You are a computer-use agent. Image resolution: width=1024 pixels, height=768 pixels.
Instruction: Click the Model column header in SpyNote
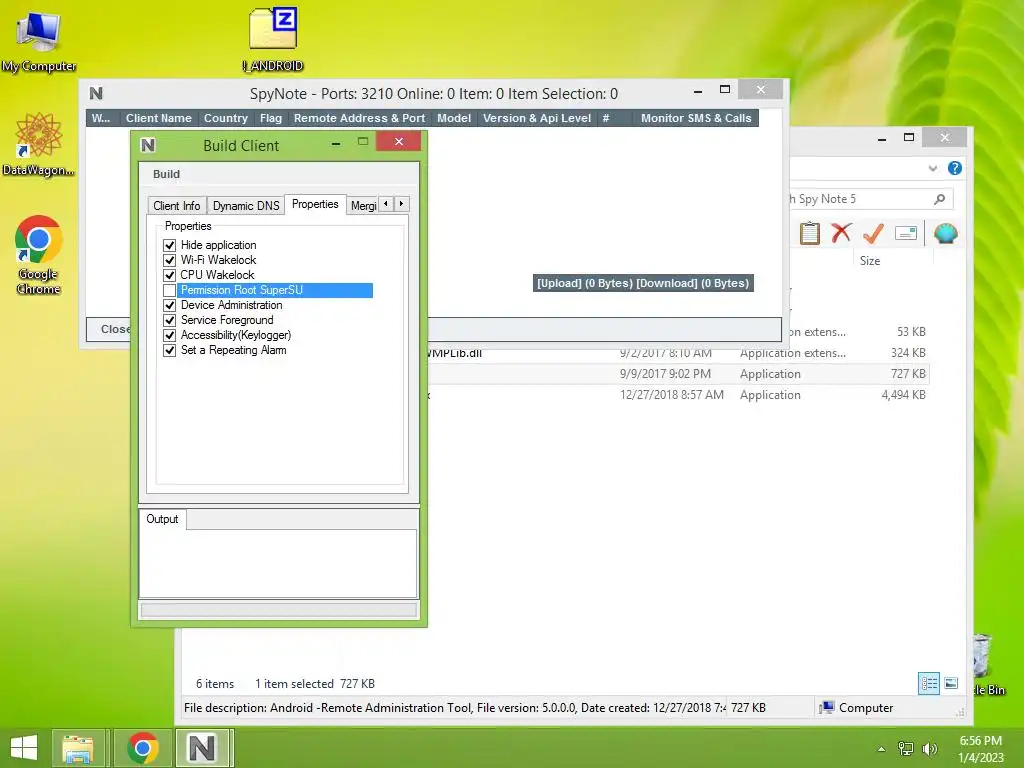pyautogui.click(x=454, y=118)
